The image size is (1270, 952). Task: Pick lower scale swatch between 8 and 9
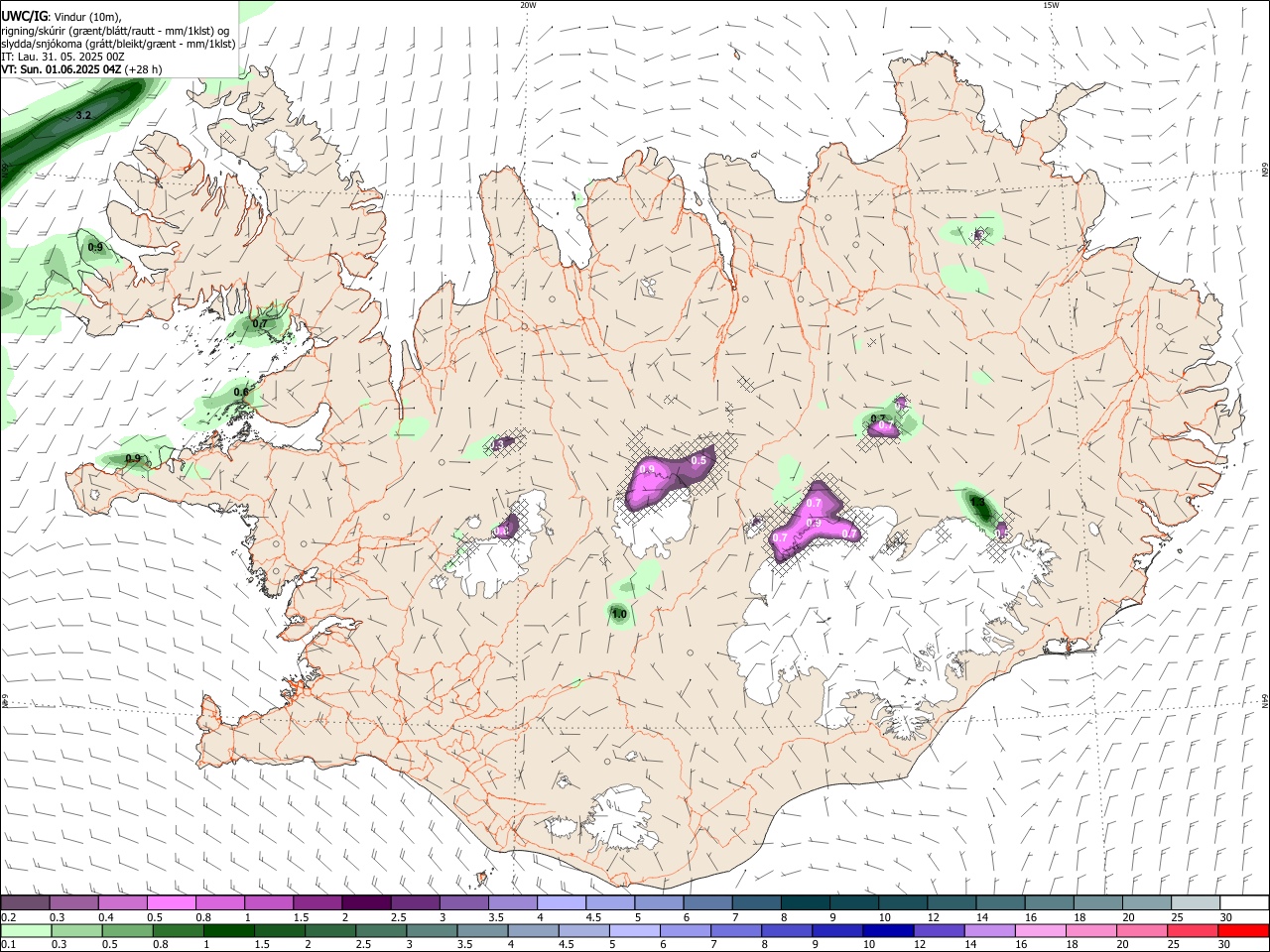[x=785, y=931]
